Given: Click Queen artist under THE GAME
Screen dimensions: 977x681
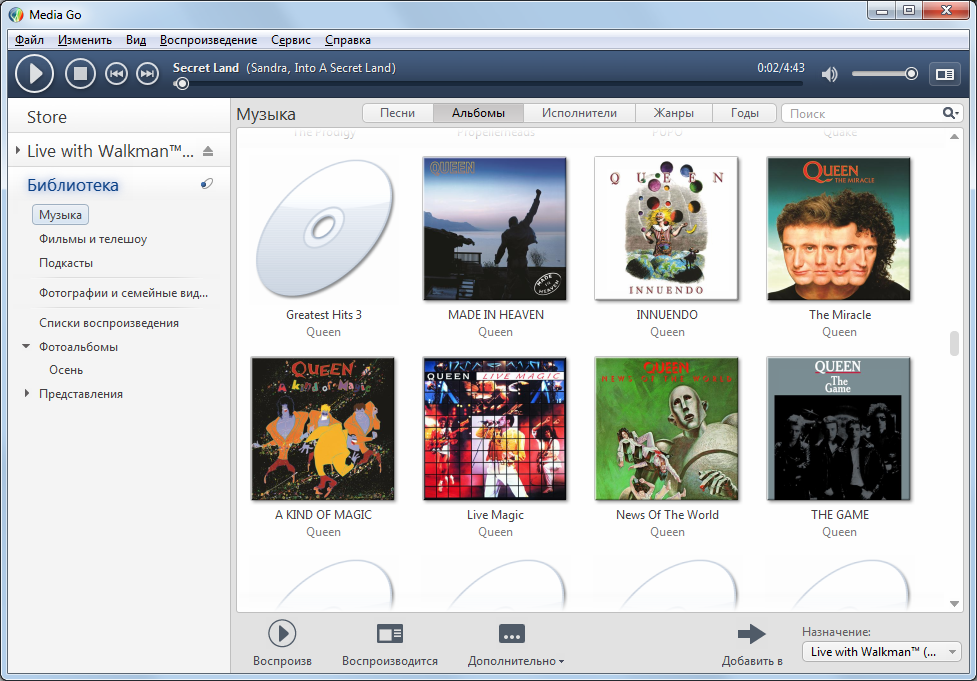Looking at the screenshot, I should pyautogui.click(x=839, y=532).
